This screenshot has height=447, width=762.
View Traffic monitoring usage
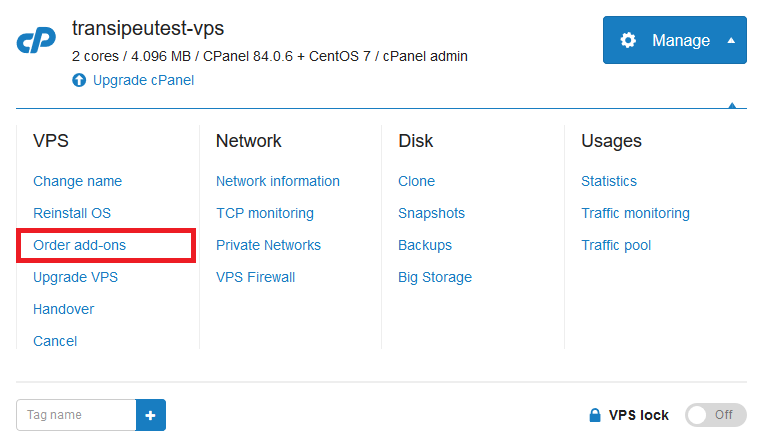[636, 213]
